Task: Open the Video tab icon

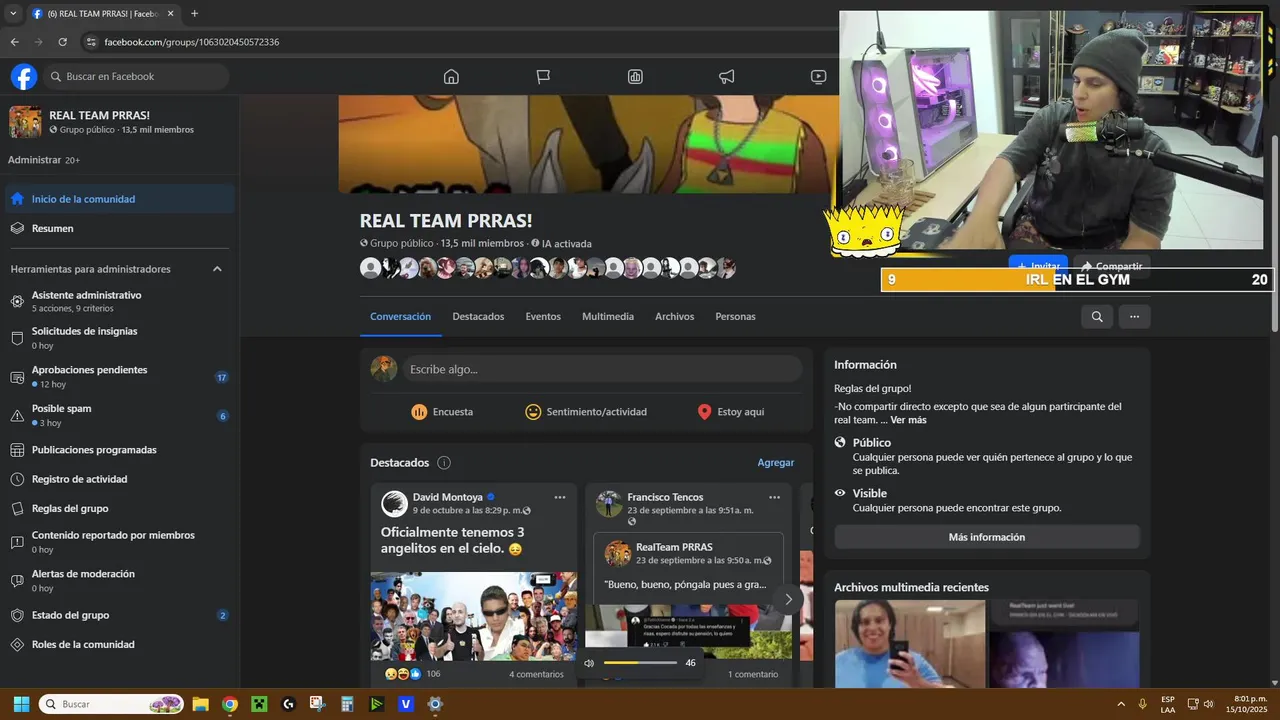Action: (818, 77)
